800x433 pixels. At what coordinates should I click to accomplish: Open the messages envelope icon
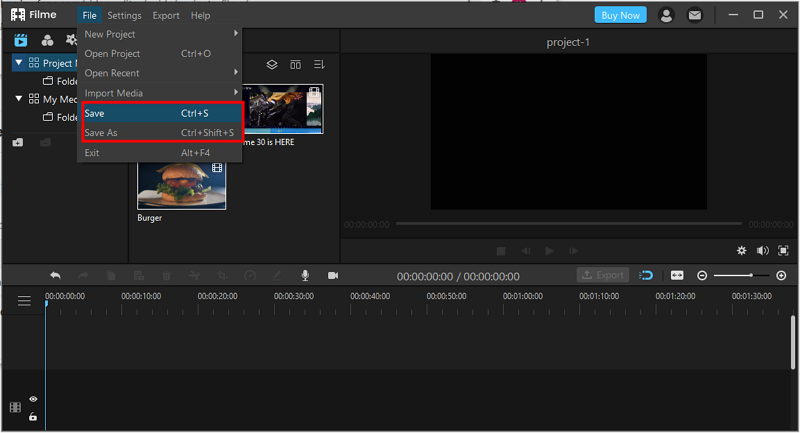coord(694,15)
